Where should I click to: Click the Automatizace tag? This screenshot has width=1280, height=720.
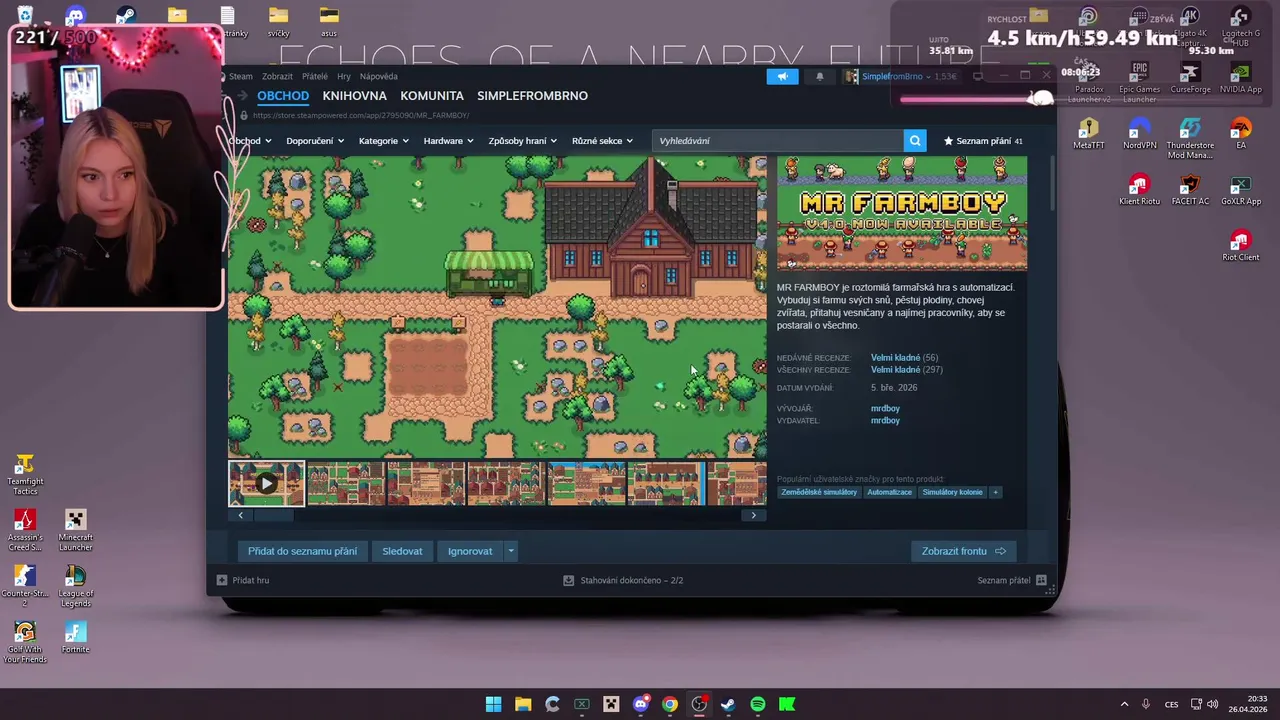point(889,492)
